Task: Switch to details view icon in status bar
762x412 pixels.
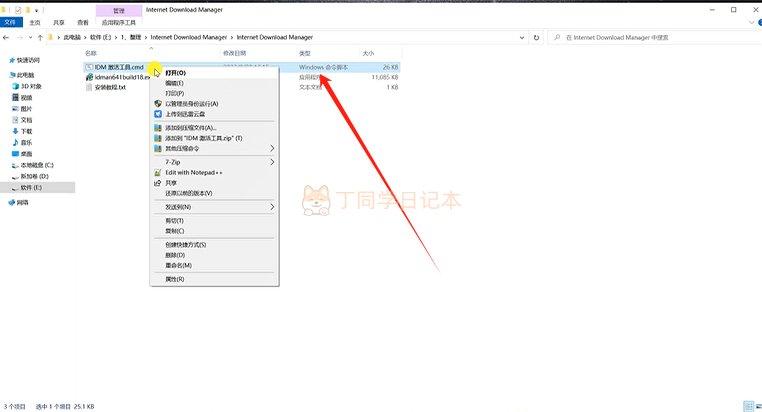Action: (748, 406)
